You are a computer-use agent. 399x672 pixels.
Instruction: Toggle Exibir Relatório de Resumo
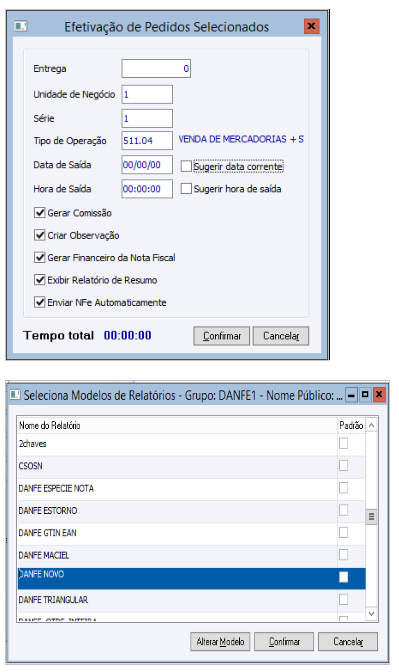pos(40,280)
